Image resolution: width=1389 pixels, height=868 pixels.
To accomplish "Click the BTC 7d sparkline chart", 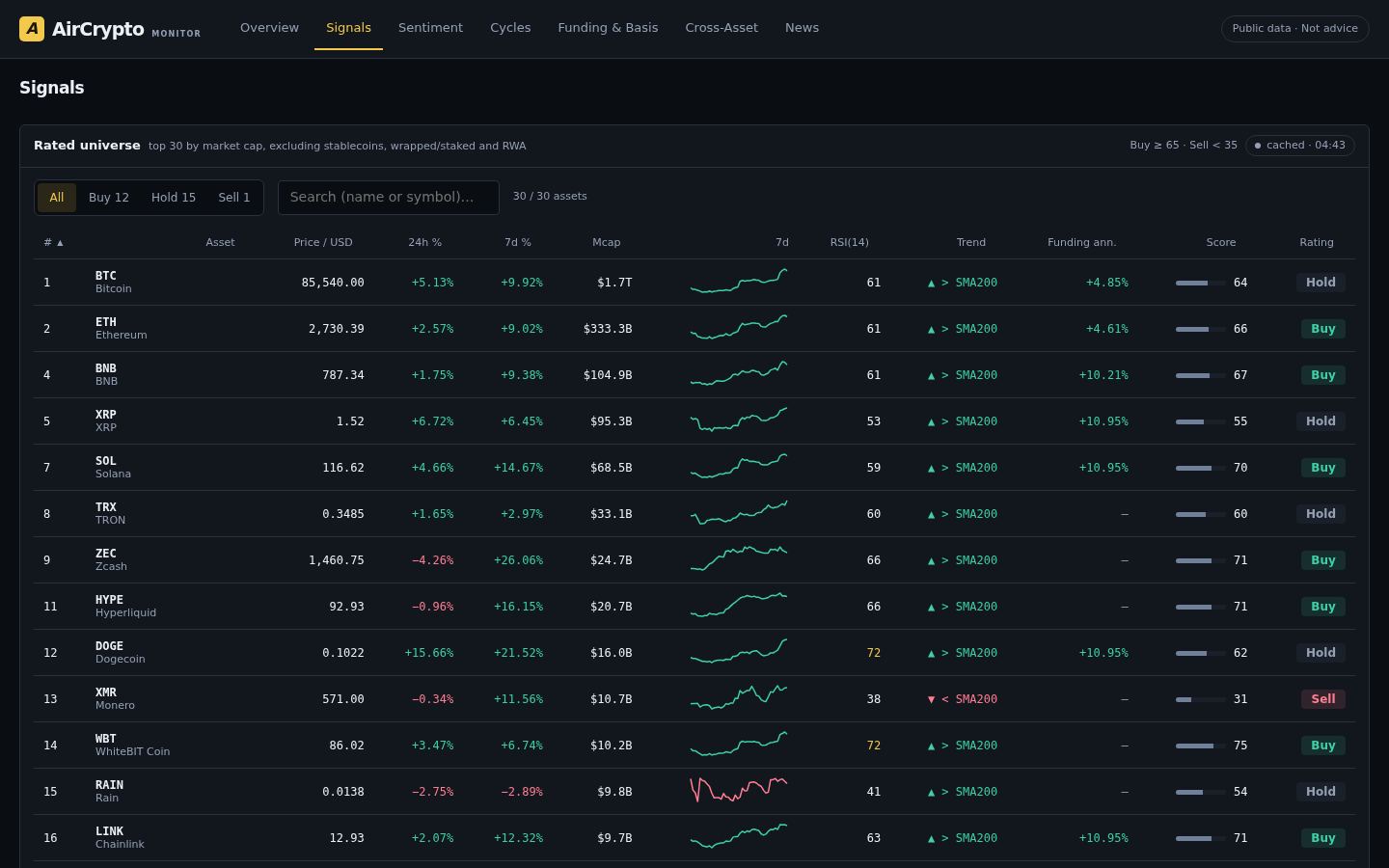I will 739,282.
